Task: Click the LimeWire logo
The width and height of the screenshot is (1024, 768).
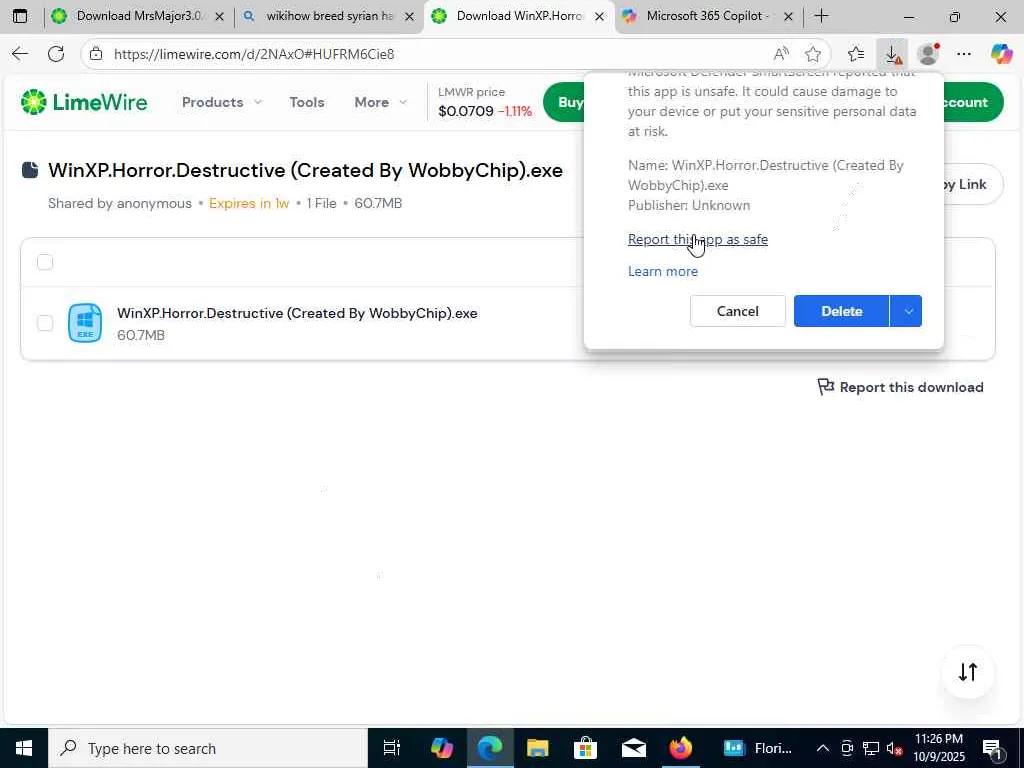Action: click(84, 102)
